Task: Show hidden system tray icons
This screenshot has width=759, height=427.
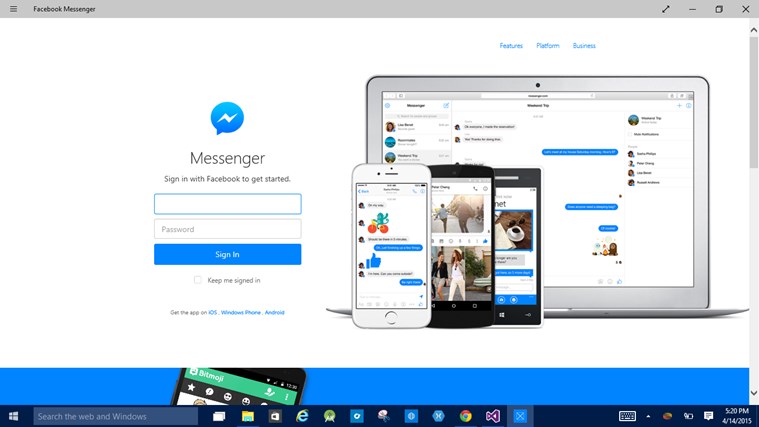Action: point(648,416)
